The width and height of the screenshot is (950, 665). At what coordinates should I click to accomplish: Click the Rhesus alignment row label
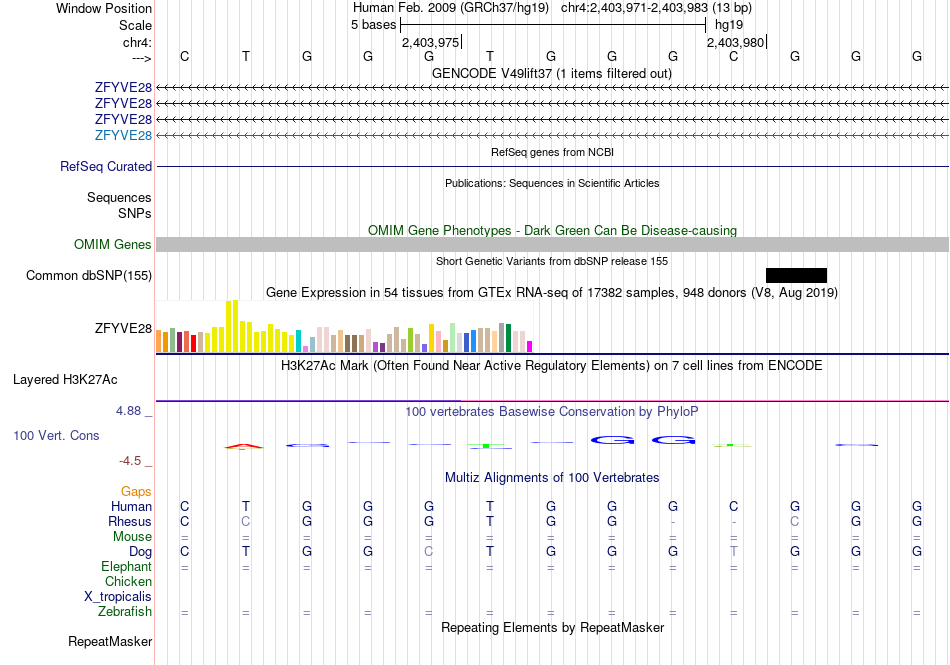(x=130, y=521)
